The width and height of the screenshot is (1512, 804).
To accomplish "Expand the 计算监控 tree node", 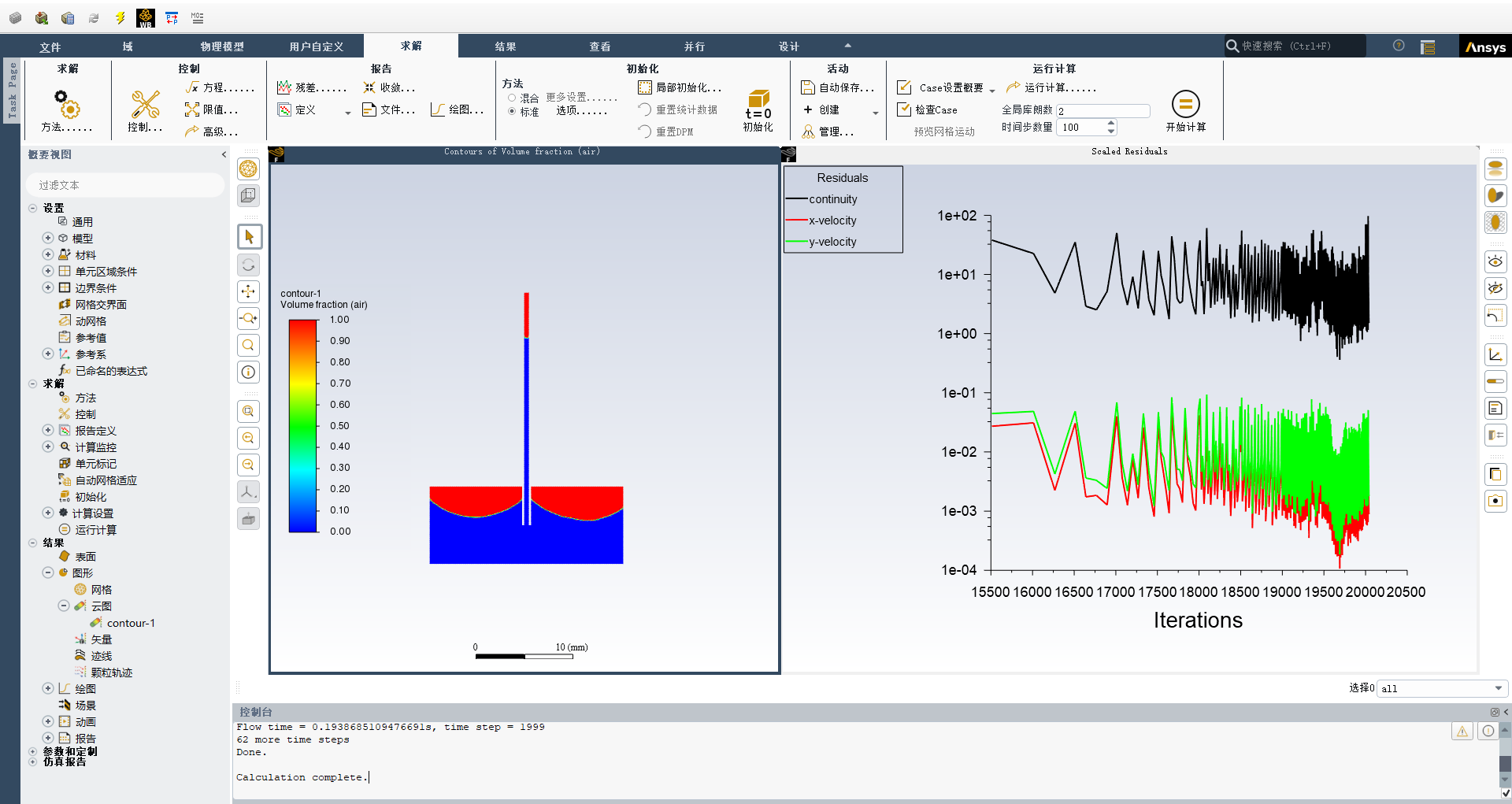I will coord(48,446).
